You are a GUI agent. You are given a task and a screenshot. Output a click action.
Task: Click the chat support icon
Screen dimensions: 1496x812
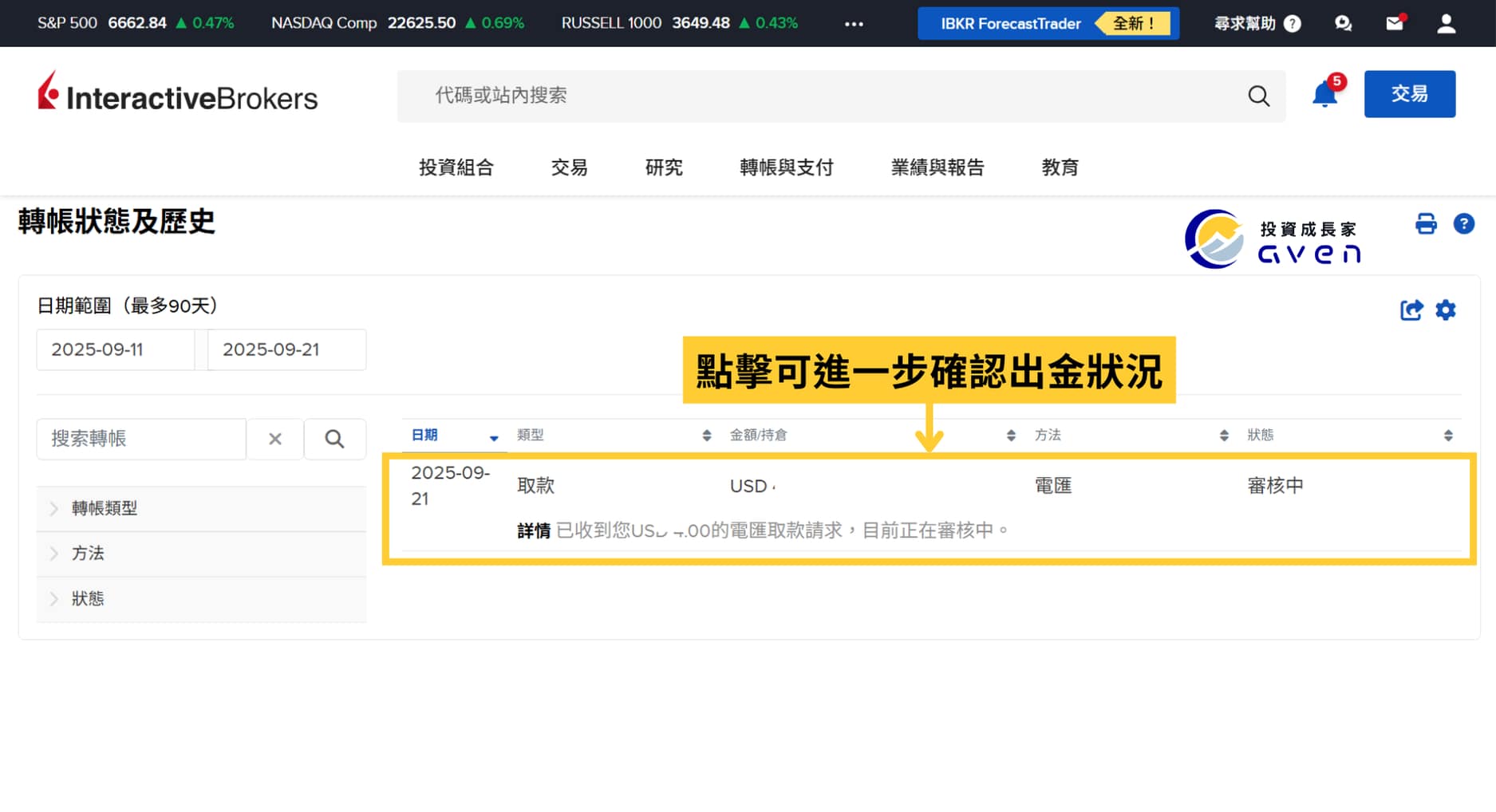(x=1343, y=24)
